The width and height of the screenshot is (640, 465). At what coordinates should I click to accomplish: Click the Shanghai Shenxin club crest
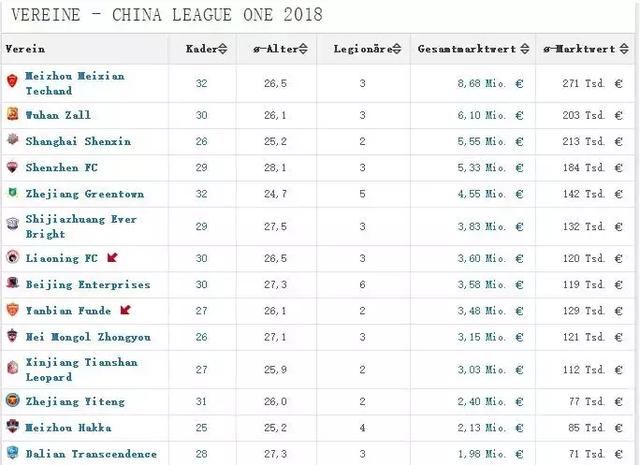click(12, 141)
